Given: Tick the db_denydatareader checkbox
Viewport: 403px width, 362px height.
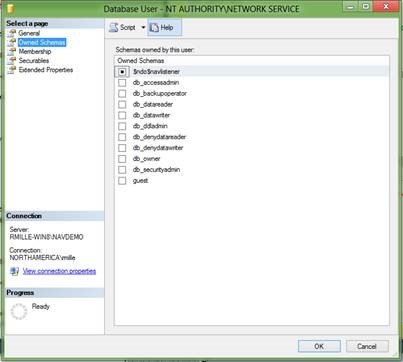Looking at the screenshot, I should click(122, 137).
